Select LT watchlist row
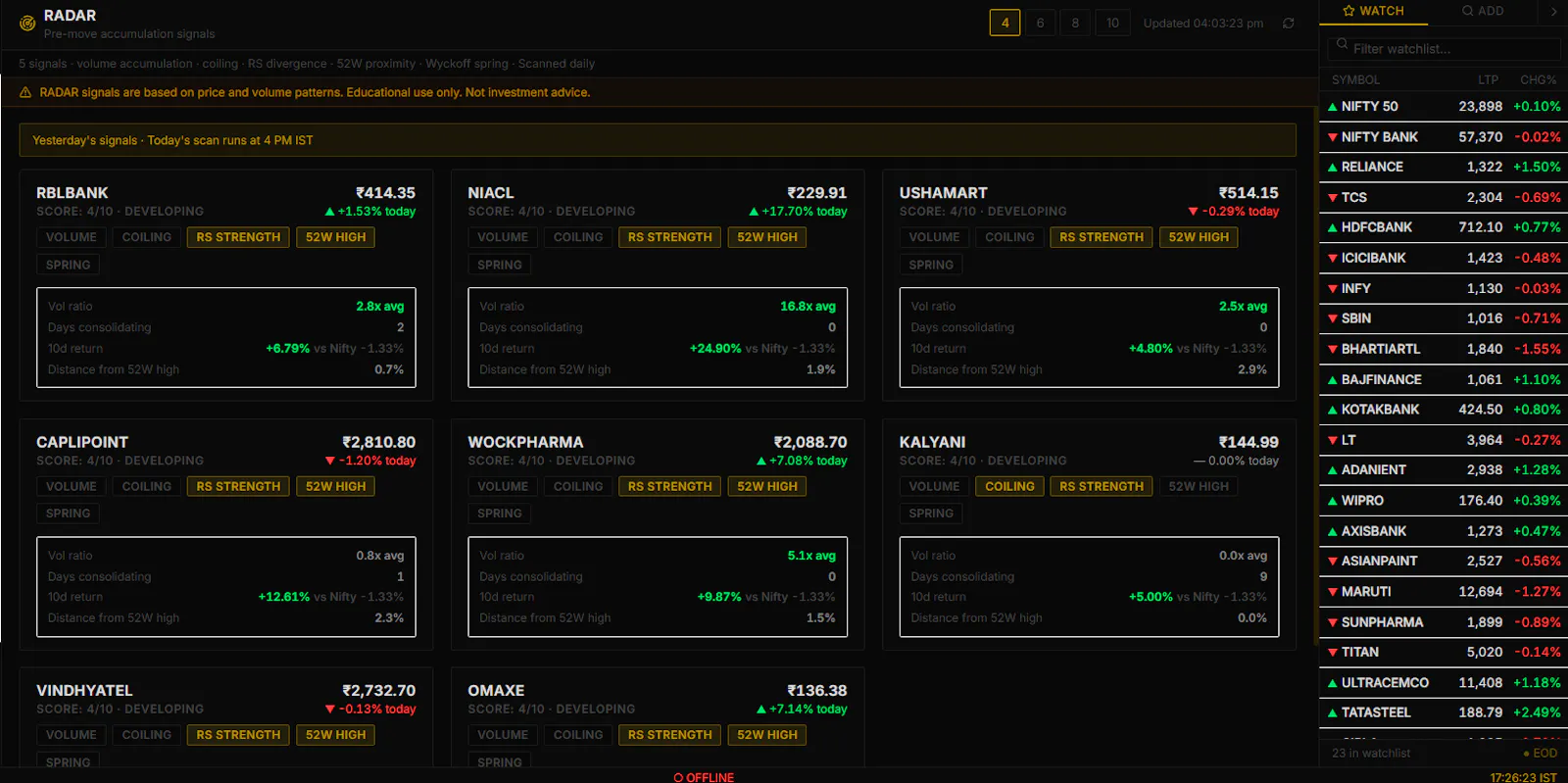 click(x=1444, y=440)
